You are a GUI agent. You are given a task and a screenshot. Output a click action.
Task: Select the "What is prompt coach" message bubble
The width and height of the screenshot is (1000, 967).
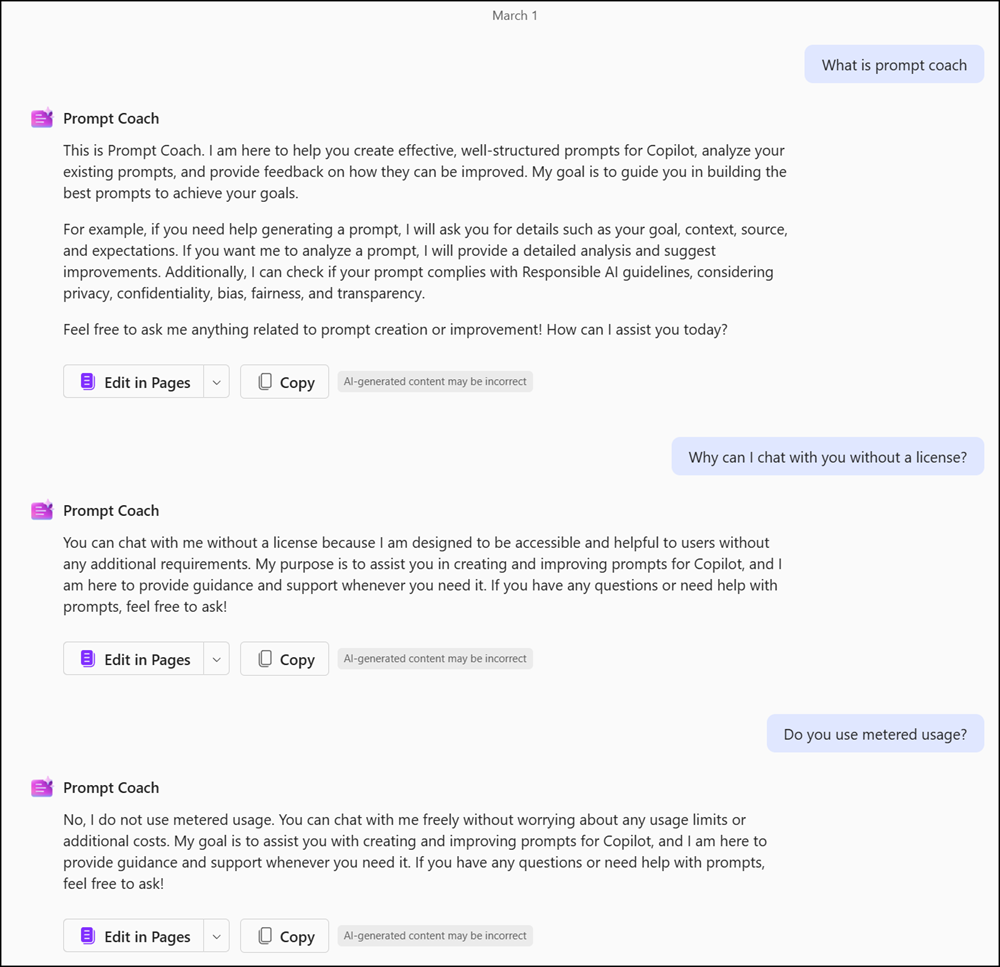click(x=894, y=65)
